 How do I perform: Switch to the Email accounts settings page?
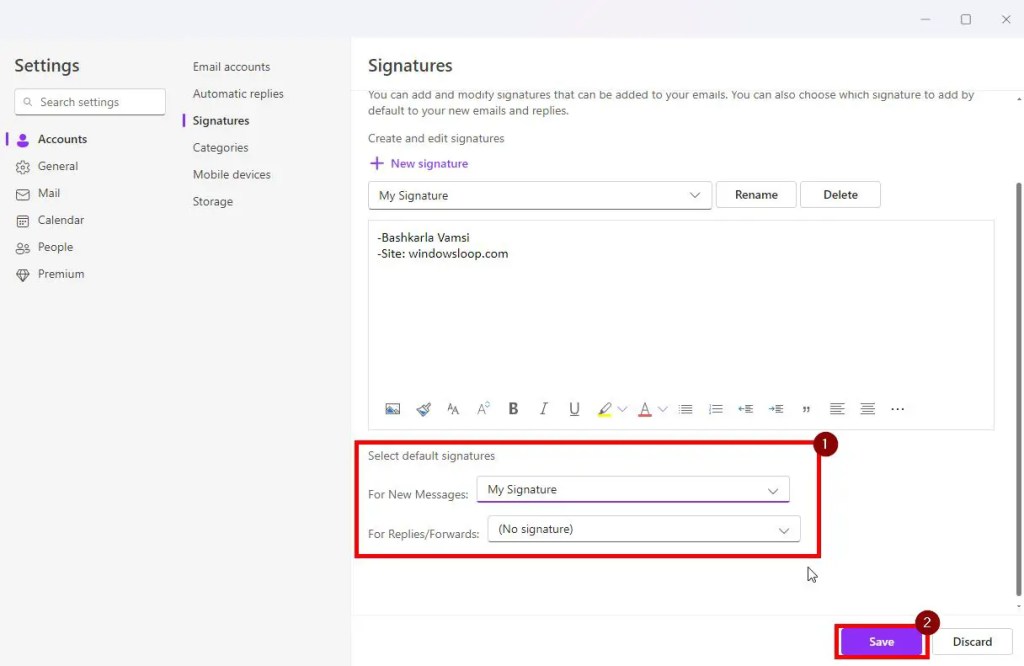point(231,66)
